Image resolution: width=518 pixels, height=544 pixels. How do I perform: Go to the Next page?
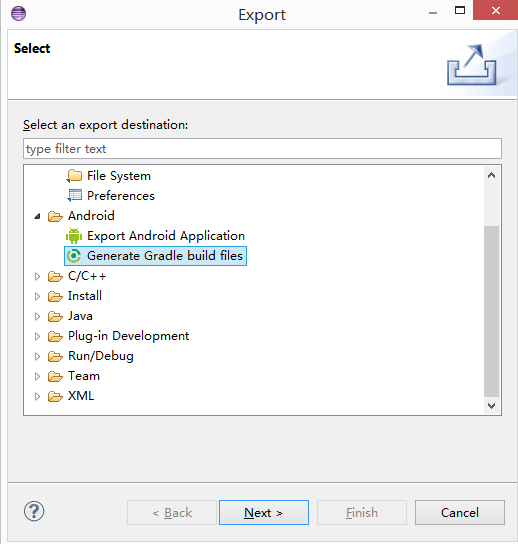[x=264, y=512]
